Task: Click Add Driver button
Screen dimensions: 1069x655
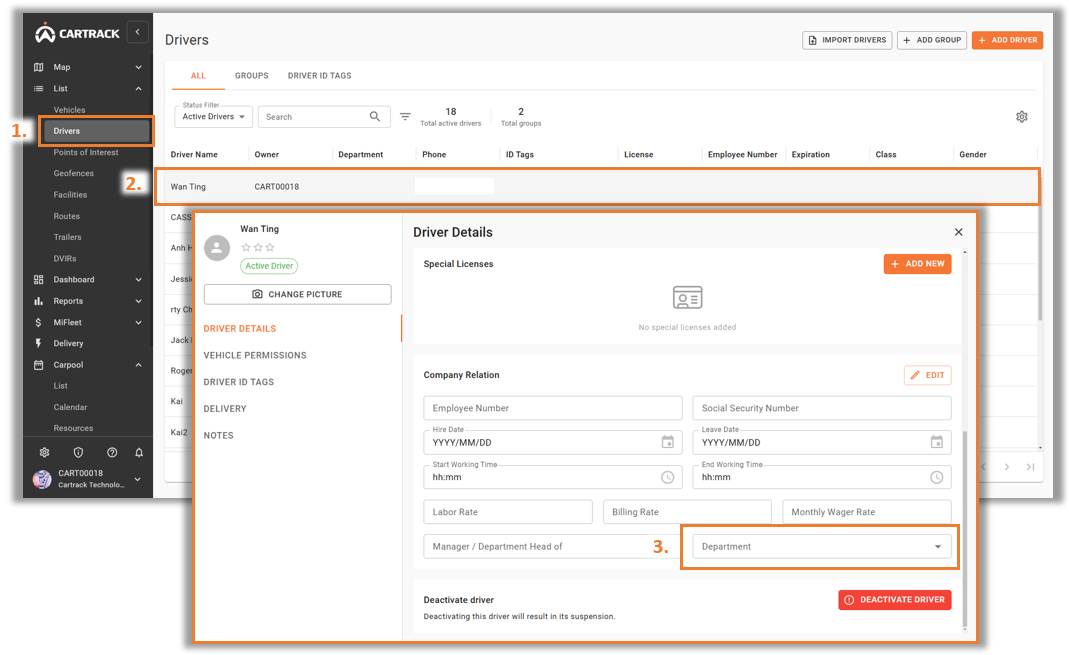Action: 1008,40
